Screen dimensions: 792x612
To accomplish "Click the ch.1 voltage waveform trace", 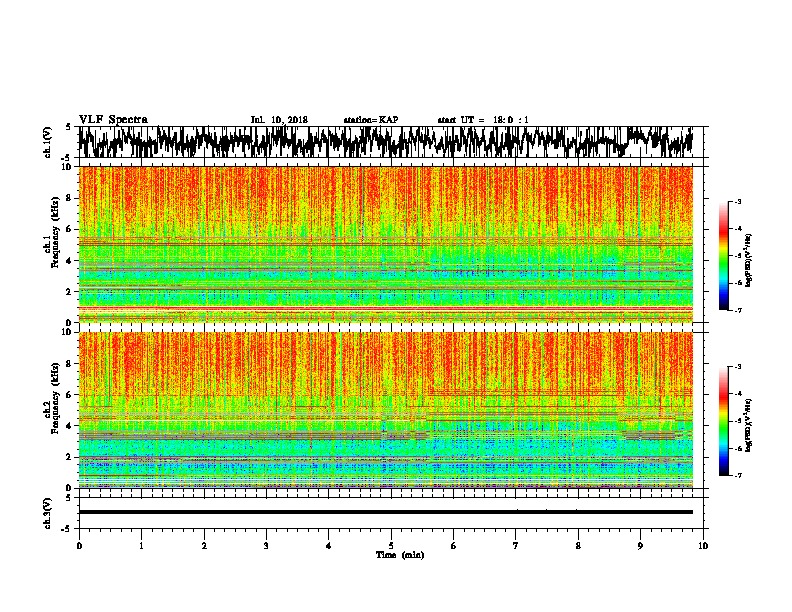I will point(385,142).
